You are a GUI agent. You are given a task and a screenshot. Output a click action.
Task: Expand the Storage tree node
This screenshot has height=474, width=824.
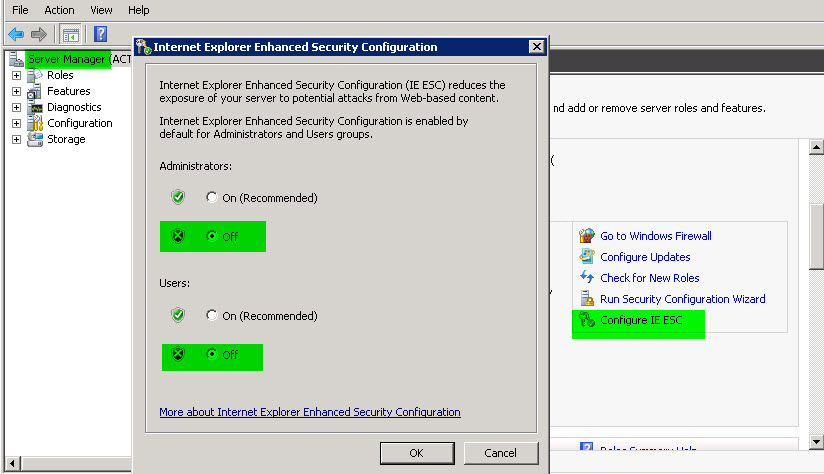pos(16,139)
